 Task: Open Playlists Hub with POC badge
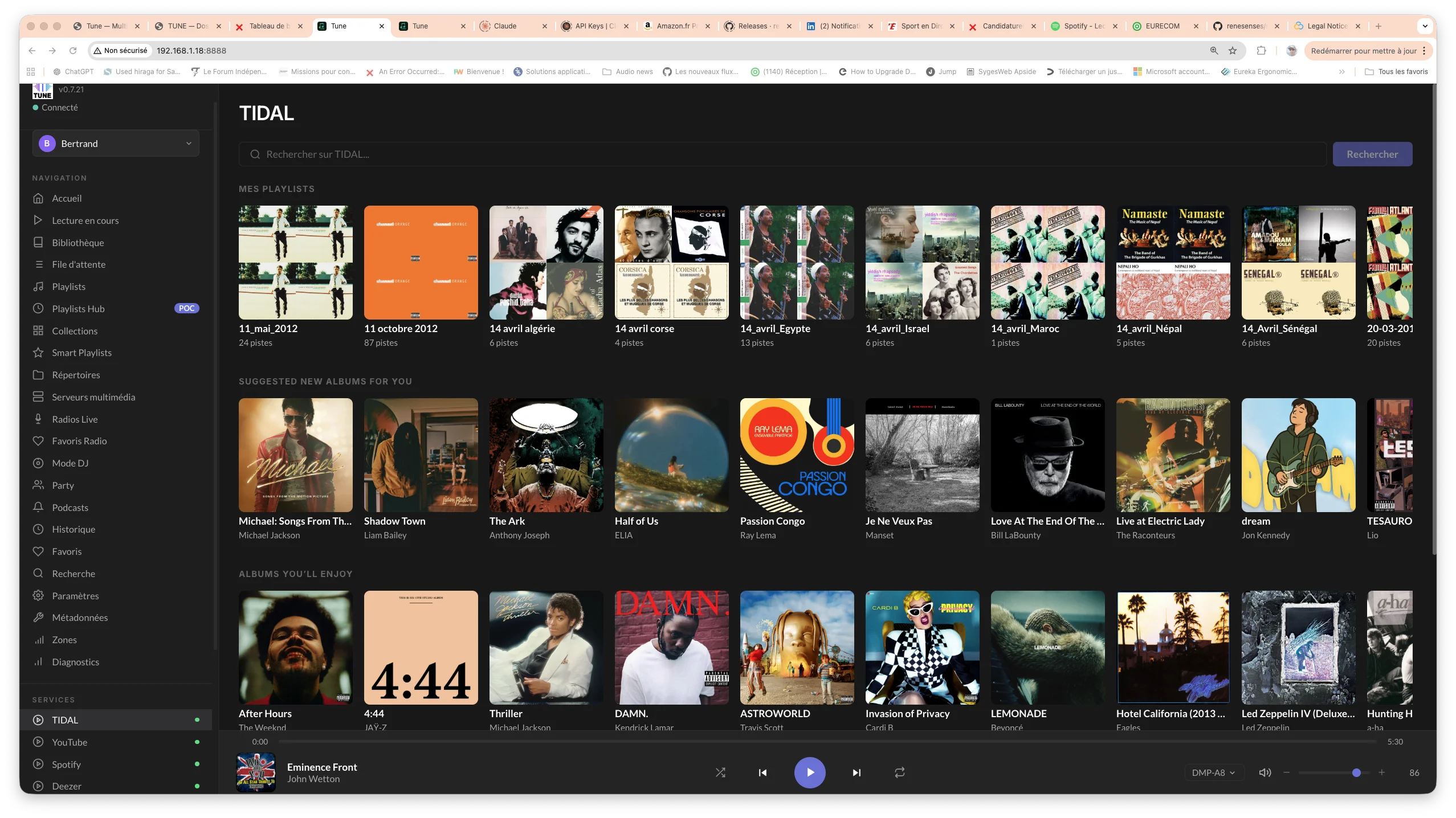(116, 309)
